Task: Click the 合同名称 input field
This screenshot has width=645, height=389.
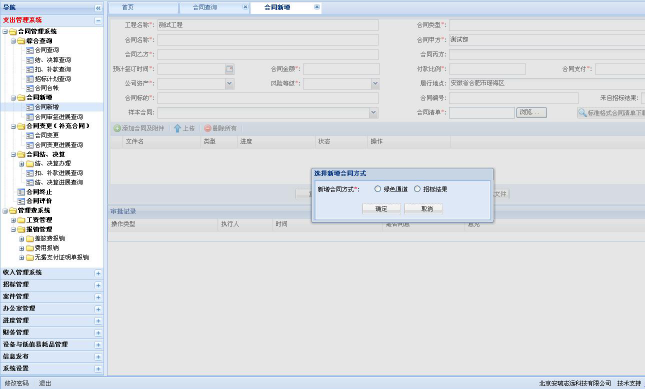Action: pos(268,40)
